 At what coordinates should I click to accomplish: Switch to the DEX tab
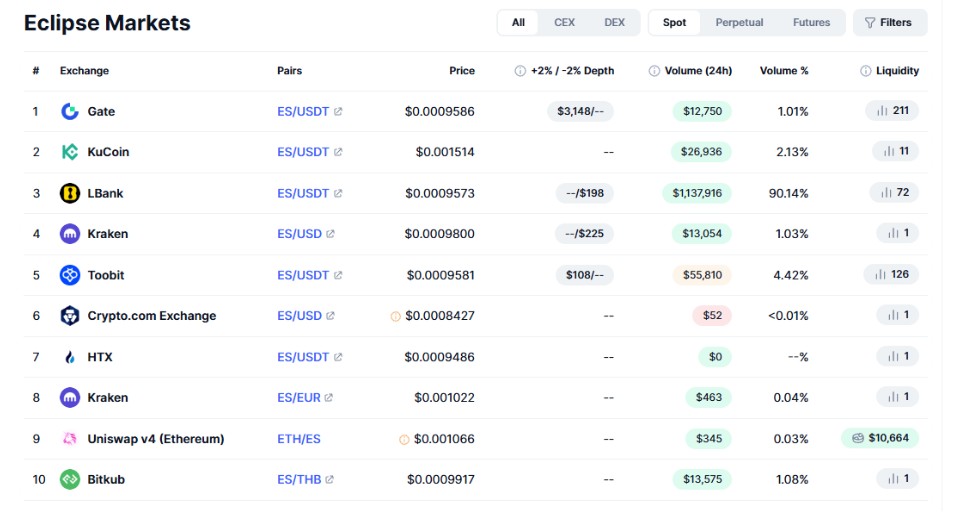point(614,22)
